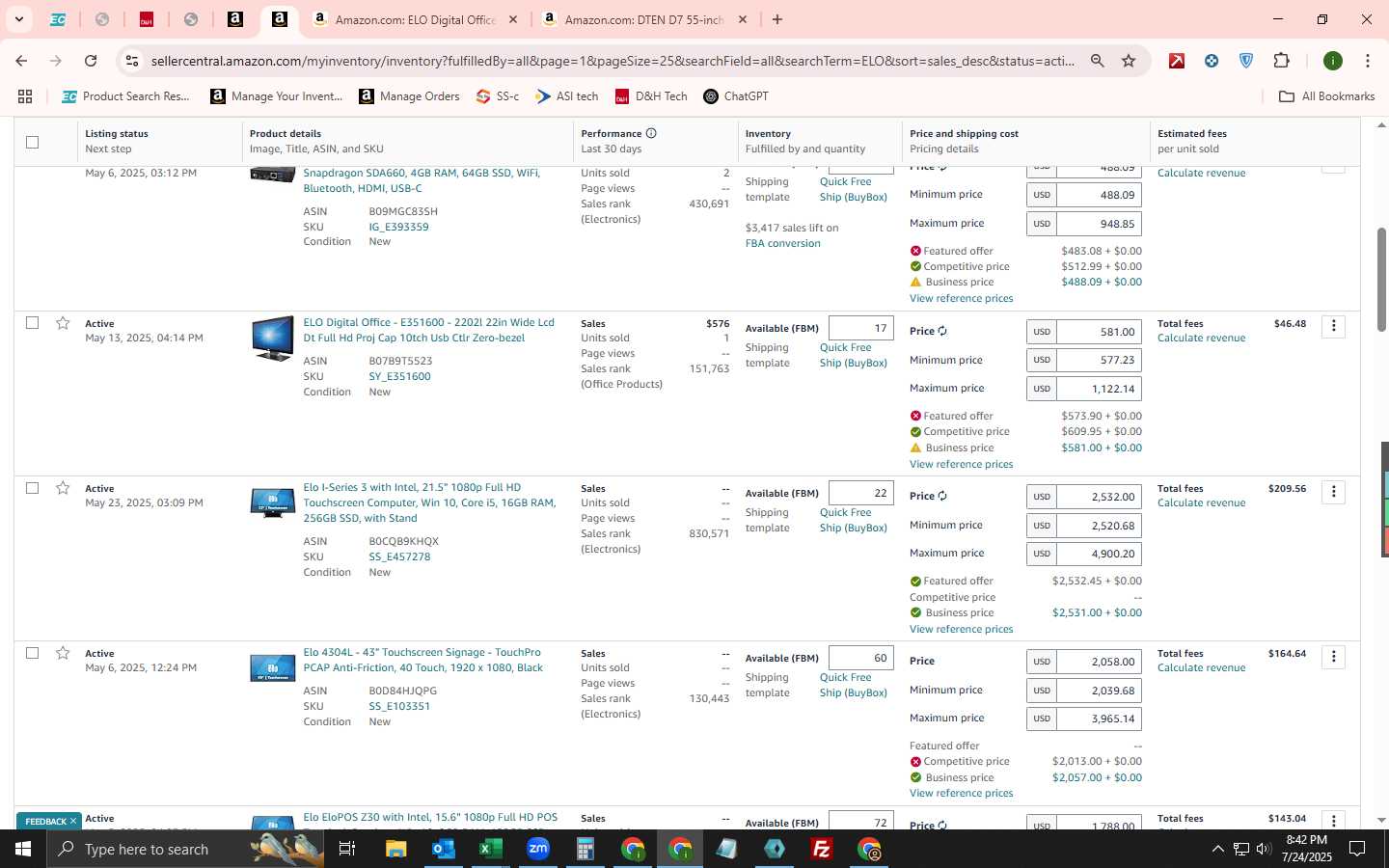
Task: Open the Chrome profile avatar
Action: coord(1333,61)
